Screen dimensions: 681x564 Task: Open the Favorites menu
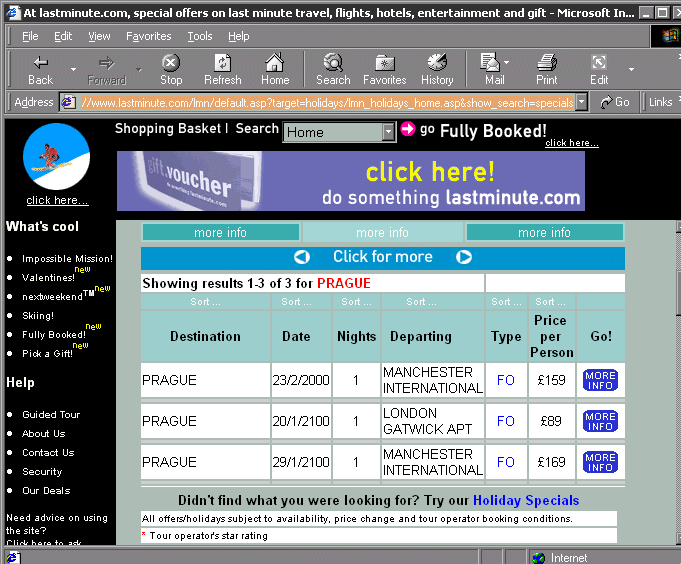tap(149, 36)
